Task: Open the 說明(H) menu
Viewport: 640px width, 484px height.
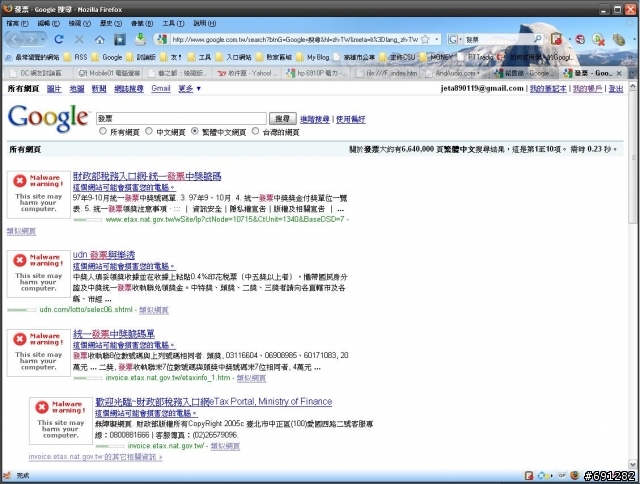Action: click(x=204, y=23)
